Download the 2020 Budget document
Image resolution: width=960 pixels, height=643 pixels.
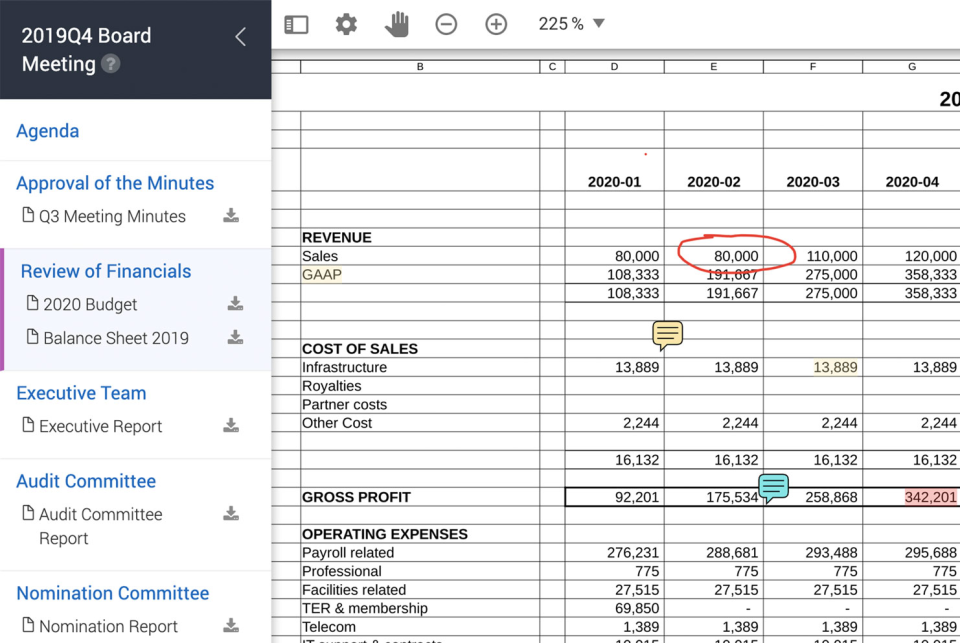[x=234, y=304]
